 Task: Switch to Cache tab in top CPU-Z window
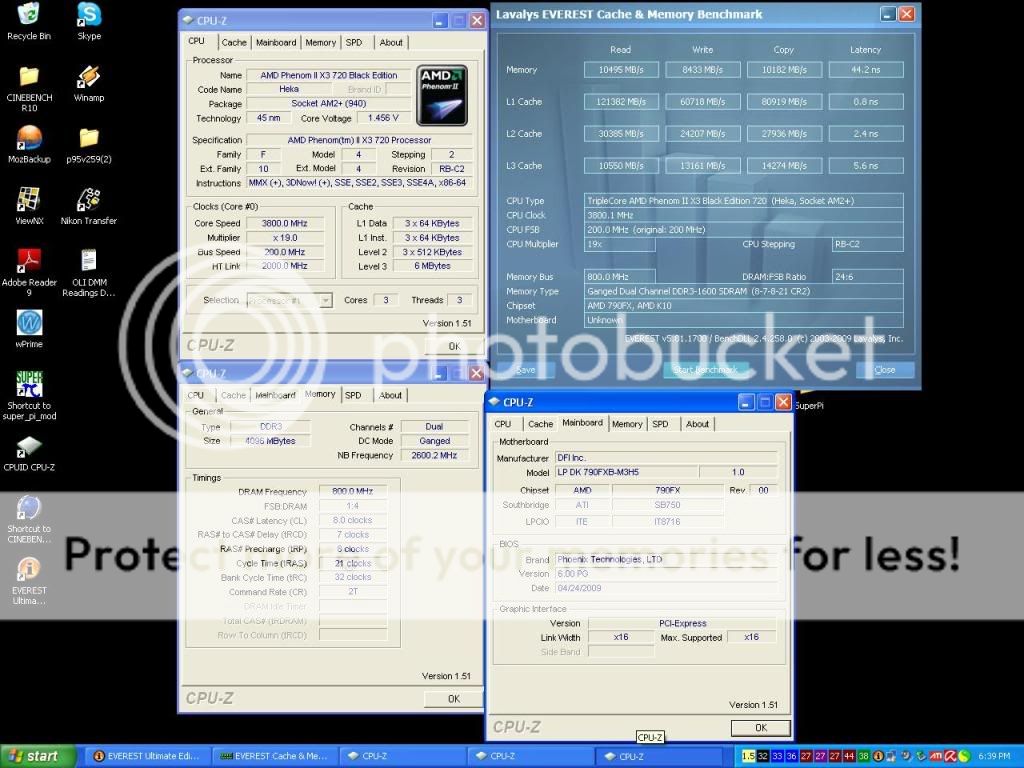coord(234,42)
